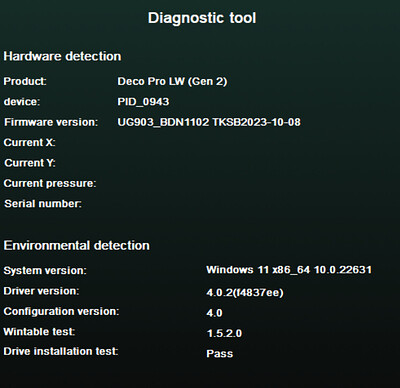
Task: Click the 'Current X:' label
Action: point(30,143)
